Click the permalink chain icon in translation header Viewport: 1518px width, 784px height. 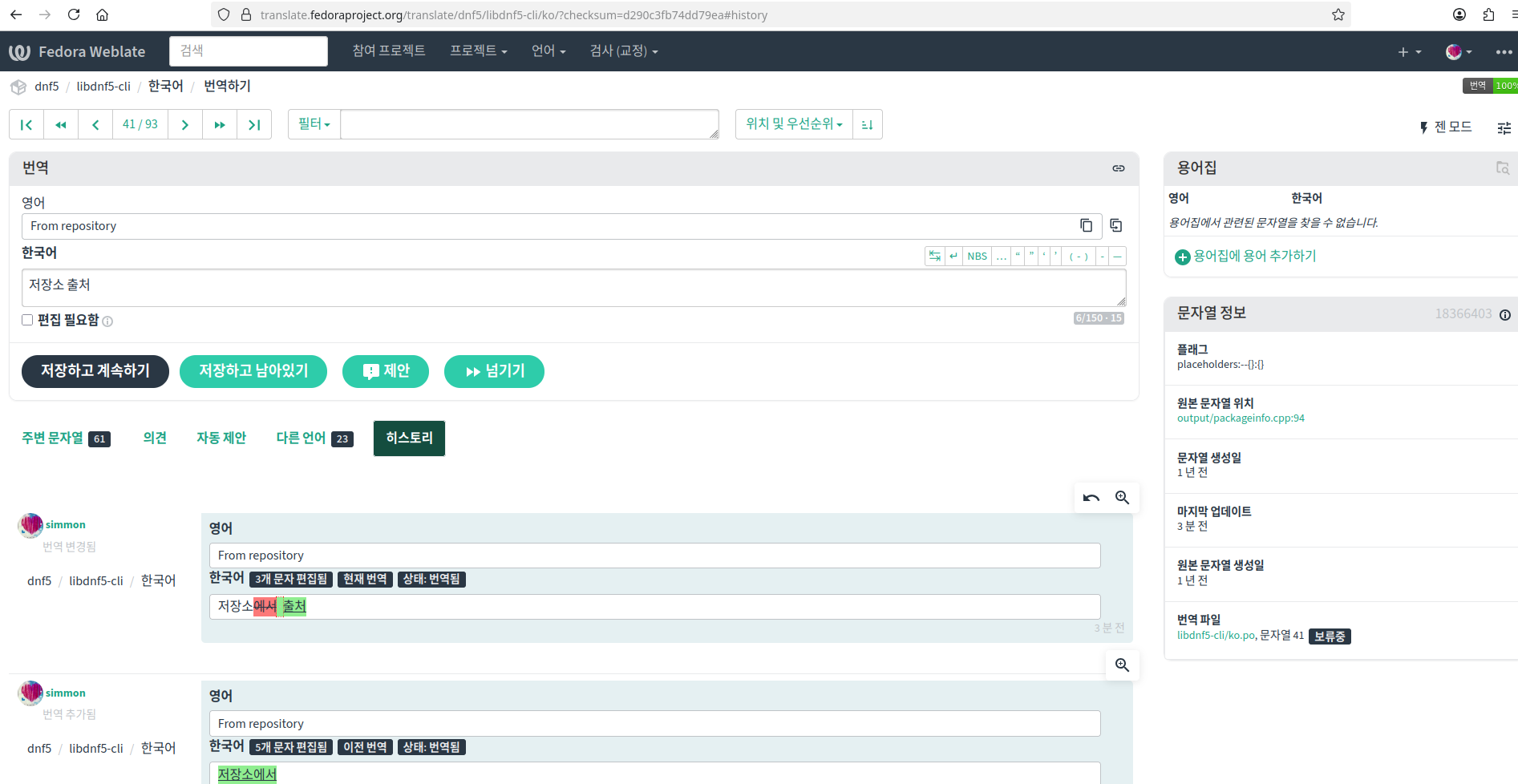click(1118, 168)
